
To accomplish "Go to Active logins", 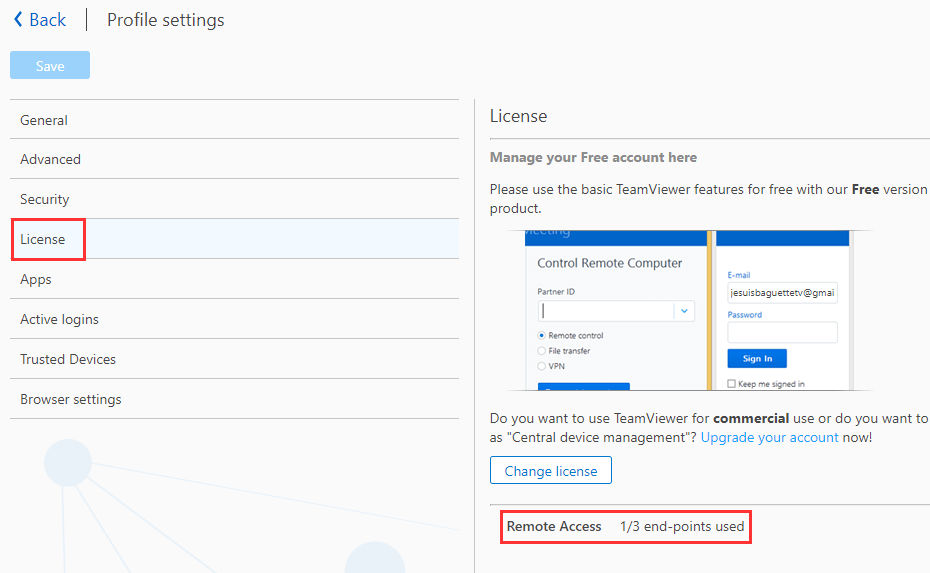I will point(234,319).
